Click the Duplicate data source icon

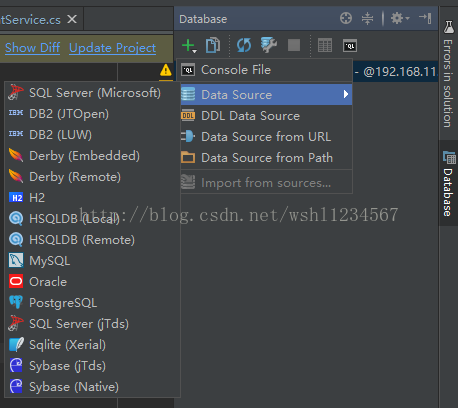(213, 45)
